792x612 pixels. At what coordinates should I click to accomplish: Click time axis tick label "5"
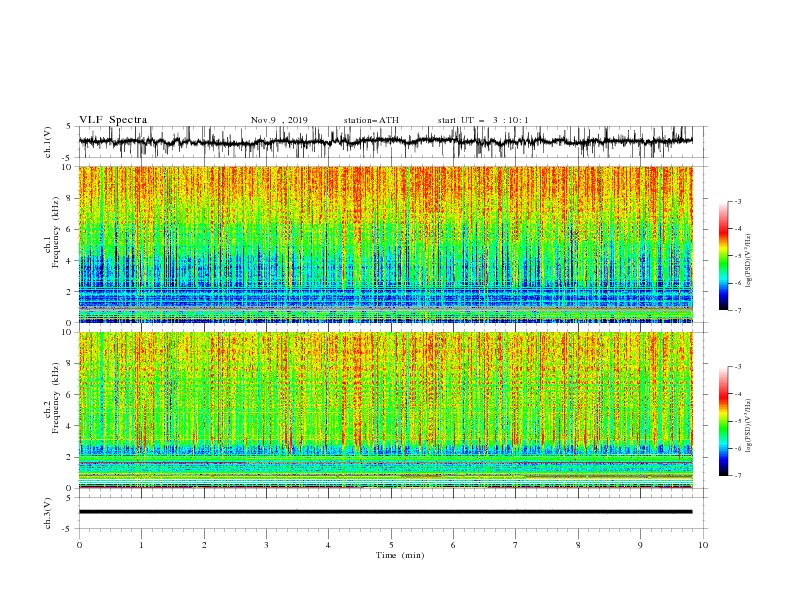tap(391, 545)
